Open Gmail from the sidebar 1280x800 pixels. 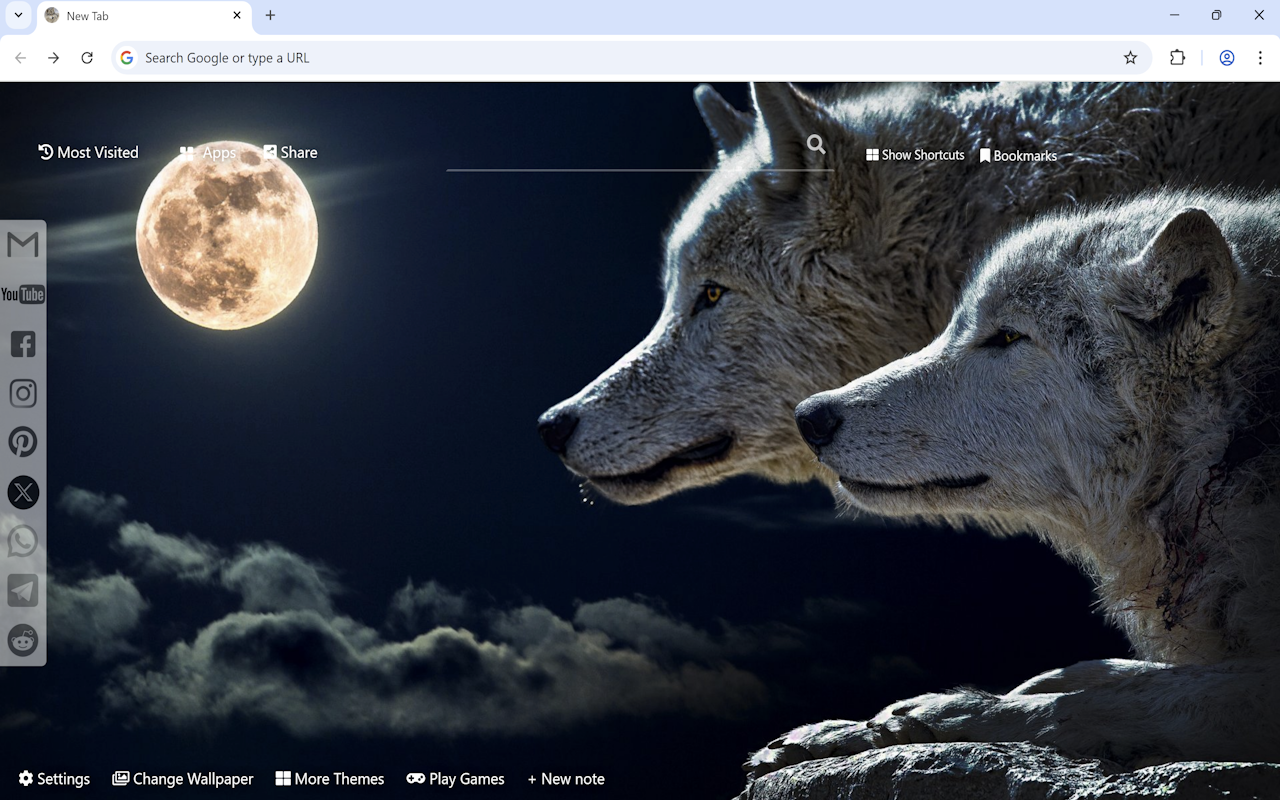22,244
